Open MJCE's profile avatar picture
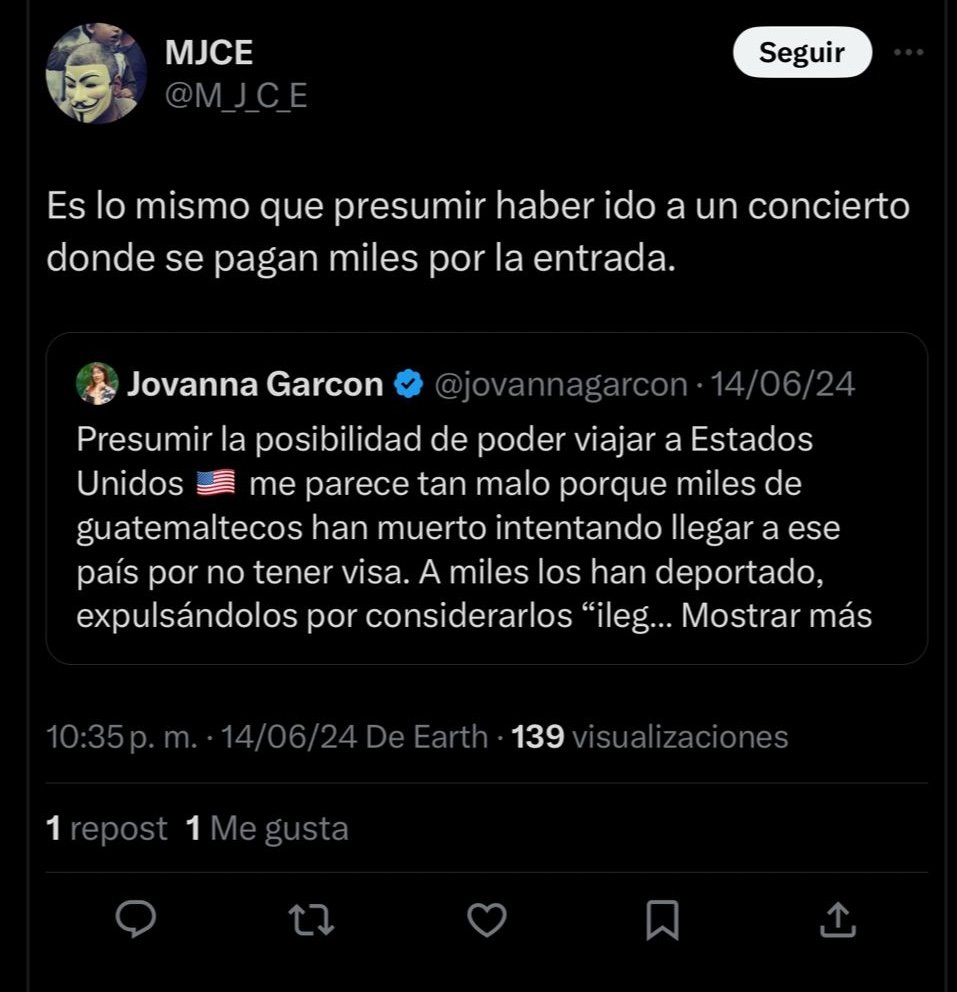The image size is (957, 992). coord(97,74)
